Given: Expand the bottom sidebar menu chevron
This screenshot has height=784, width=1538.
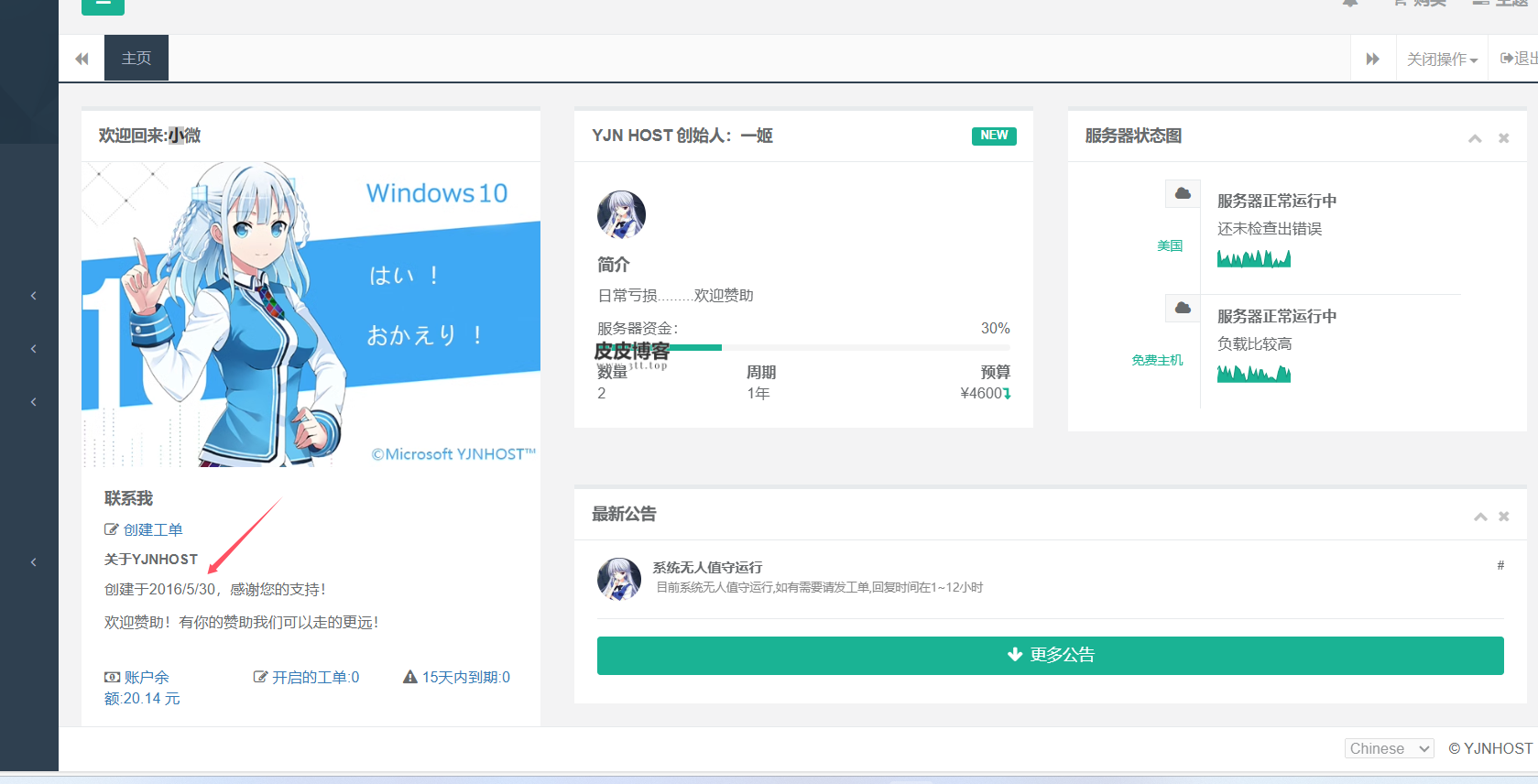Looking at the screenshot, I should click(34, 561).
